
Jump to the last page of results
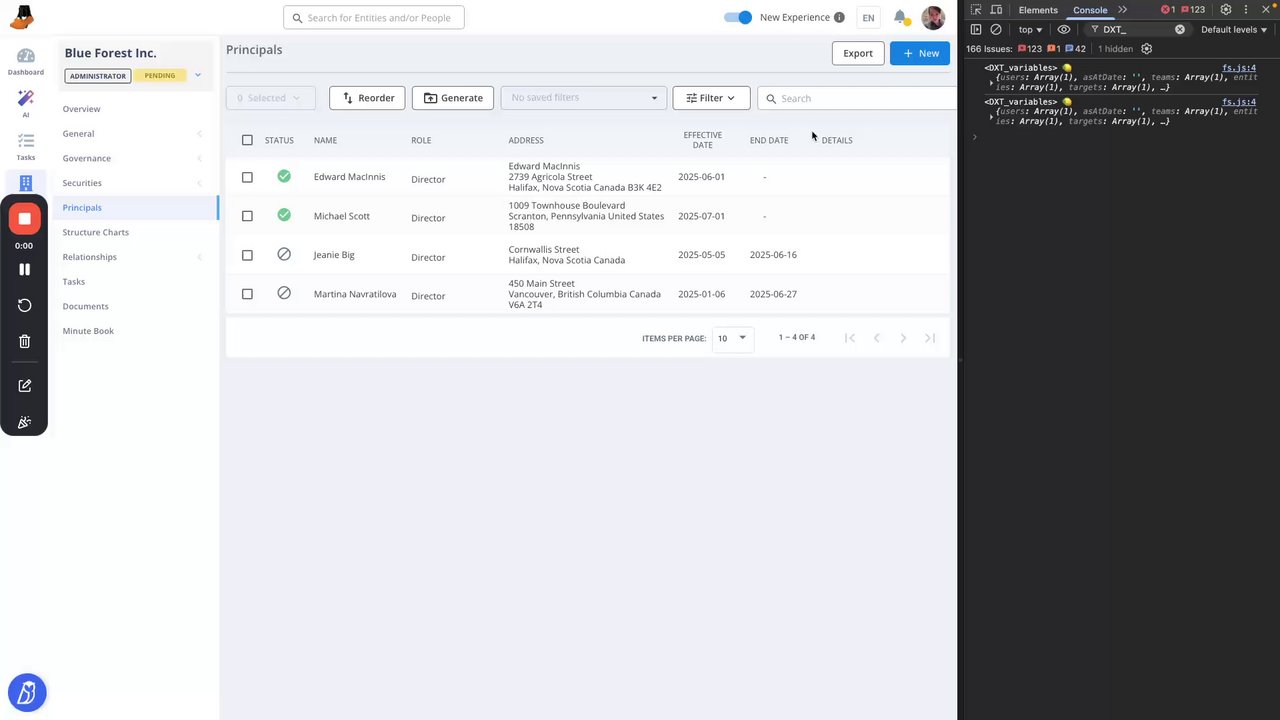tap(930, 338)
